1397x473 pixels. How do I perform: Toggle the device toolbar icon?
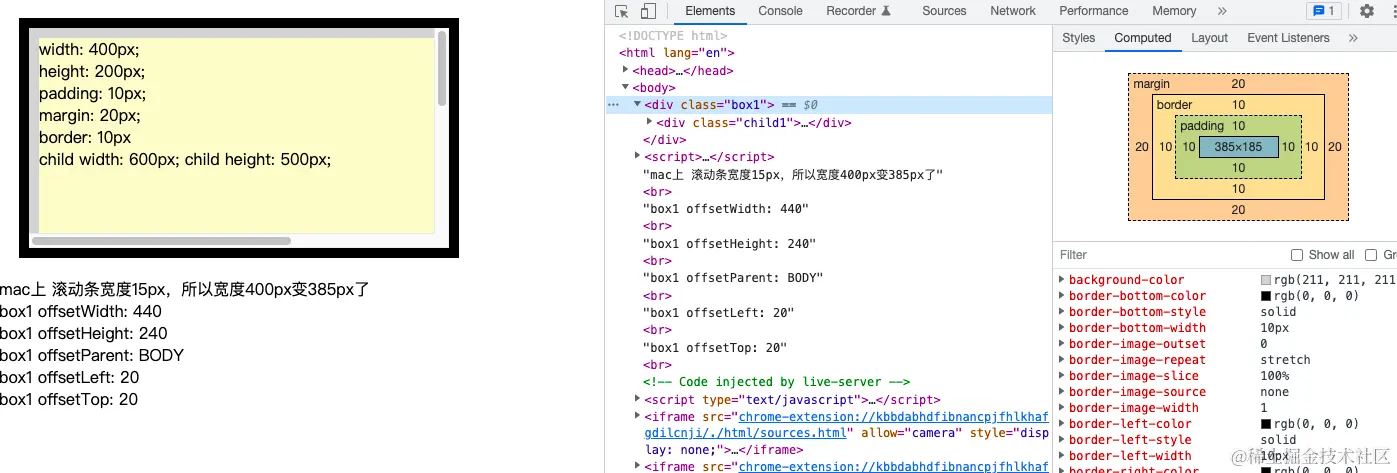point(648,11)
